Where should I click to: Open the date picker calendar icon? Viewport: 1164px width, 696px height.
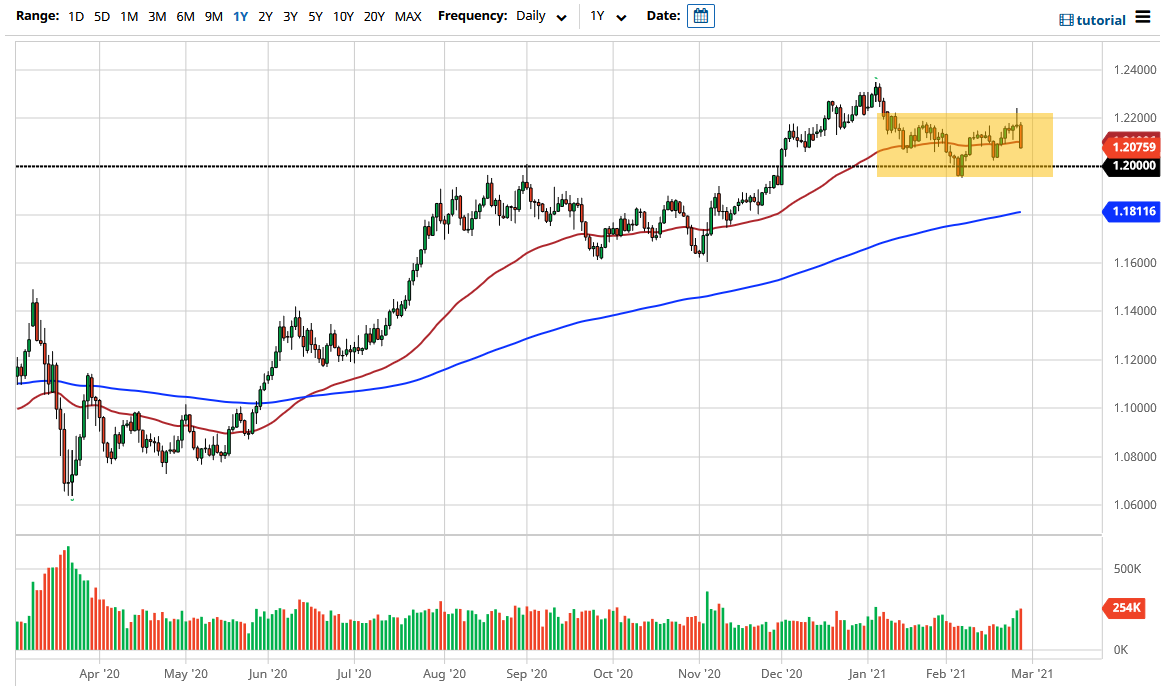[700, 16]
